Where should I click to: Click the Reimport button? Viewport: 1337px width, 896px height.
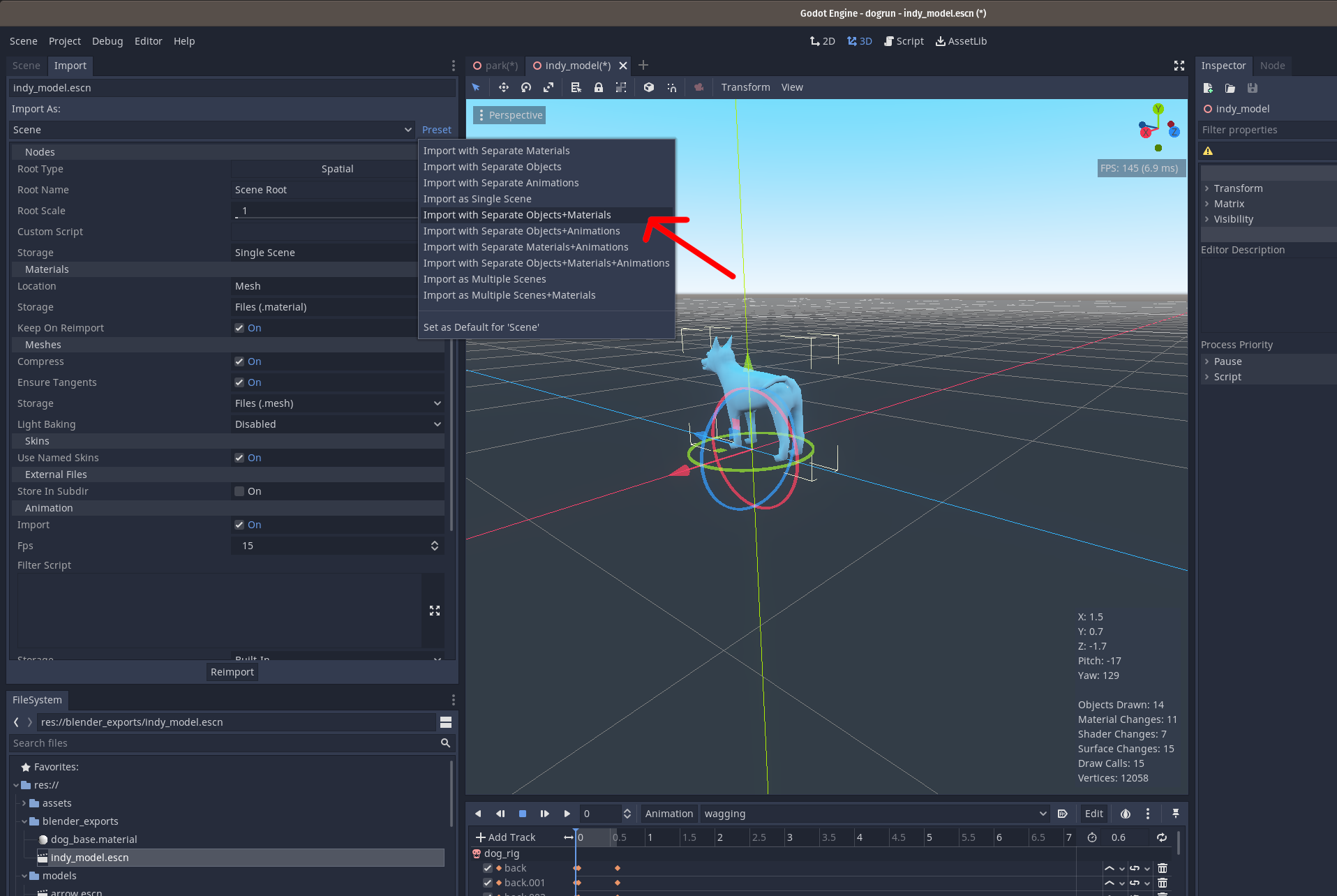(232, 671)
